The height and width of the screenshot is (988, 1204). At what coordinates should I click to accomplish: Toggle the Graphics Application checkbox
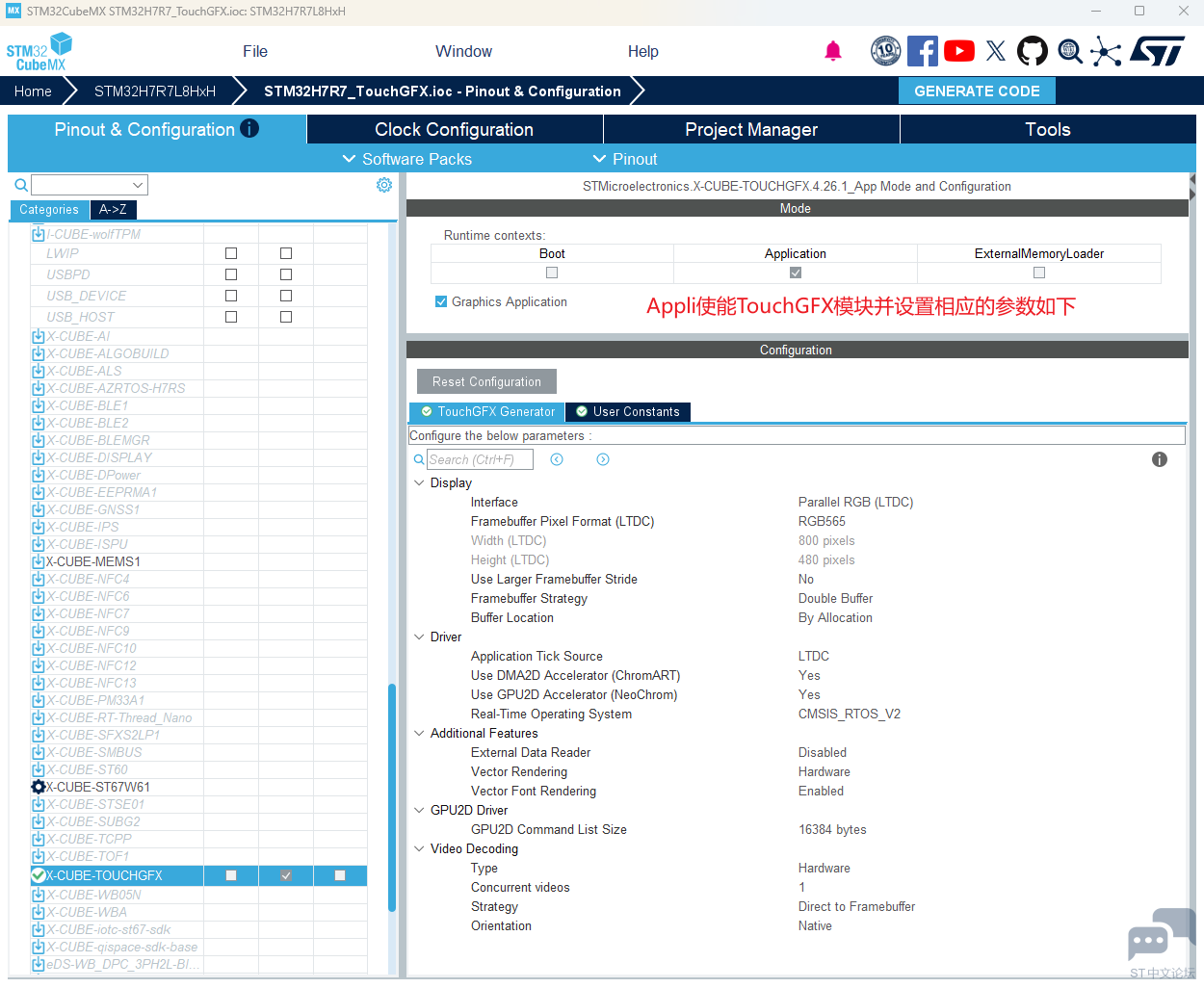point(441,301)
